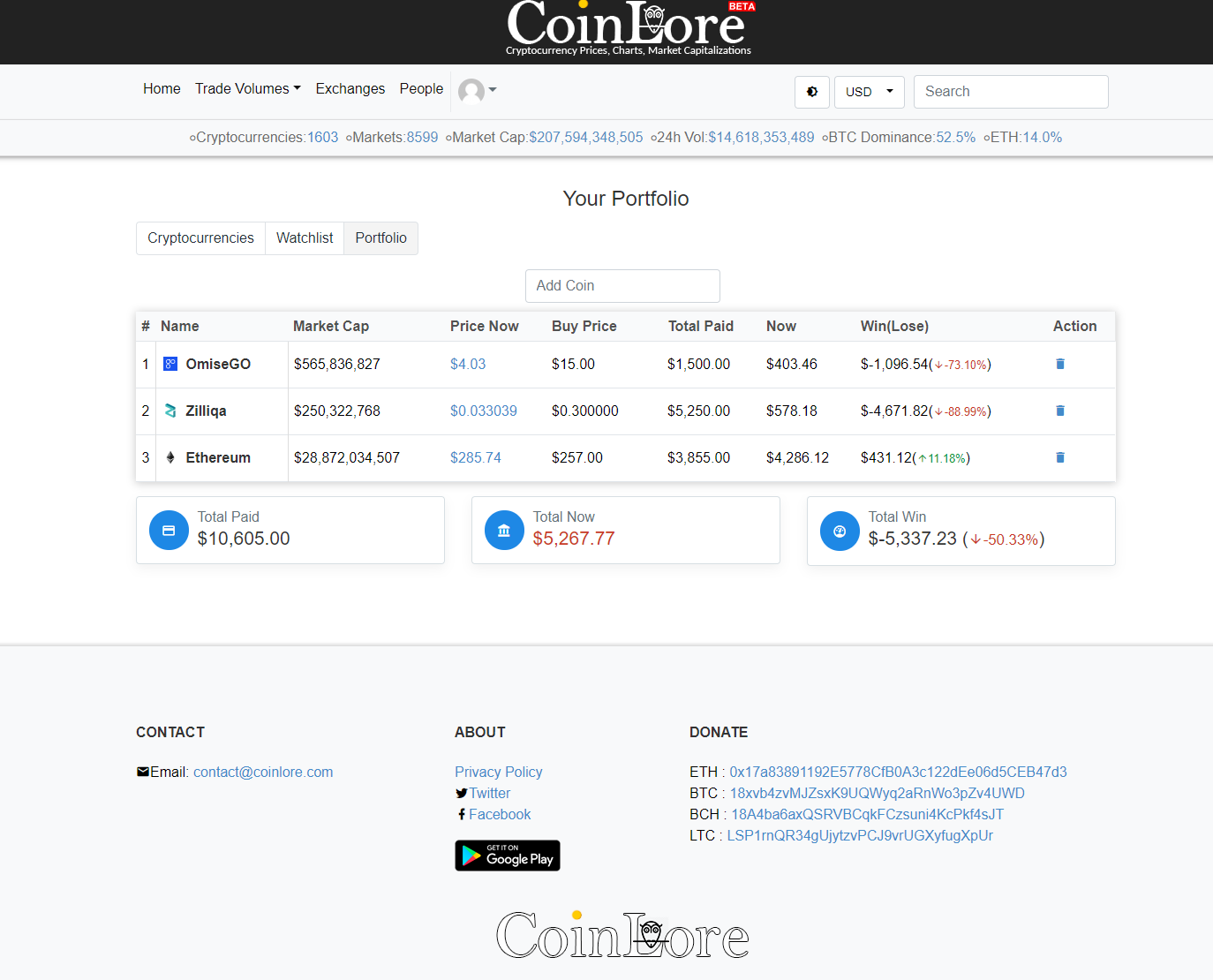1213x980 pixels.
Task: Open the user avatar menu
Action: (x=478, y=90)
